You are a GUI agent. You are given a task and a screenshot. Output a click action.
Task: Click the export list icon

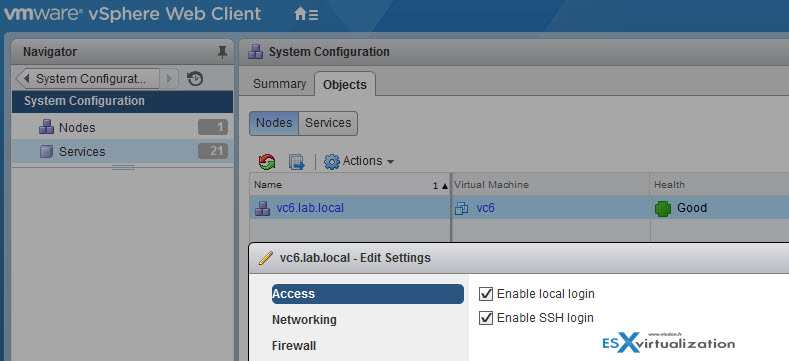[296, 162]
